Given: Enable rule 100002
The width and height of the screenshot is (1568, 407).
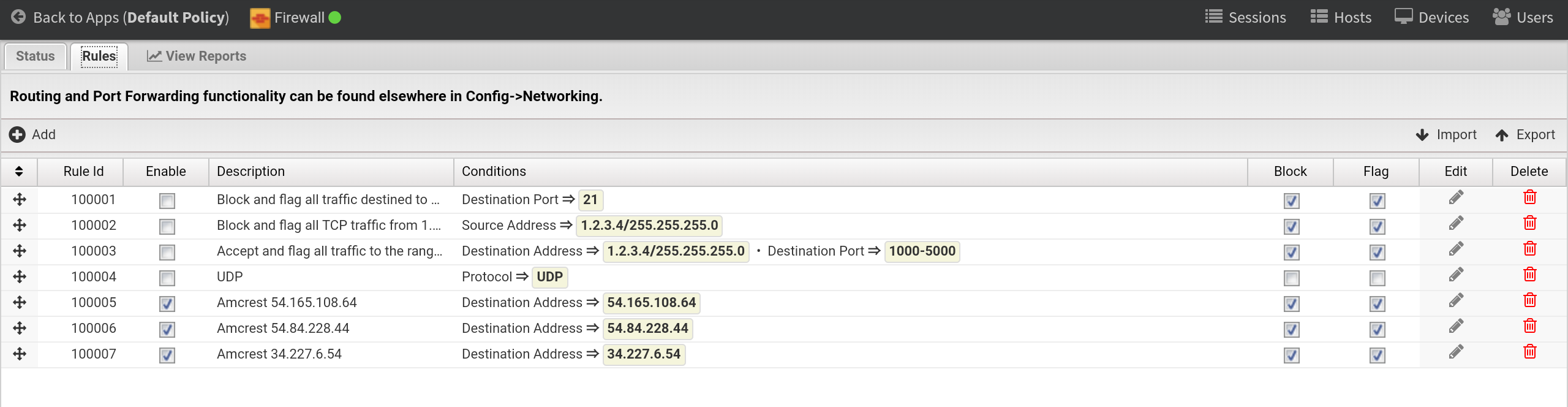Looking at the screenshot, I should click(x=167, y=226).
